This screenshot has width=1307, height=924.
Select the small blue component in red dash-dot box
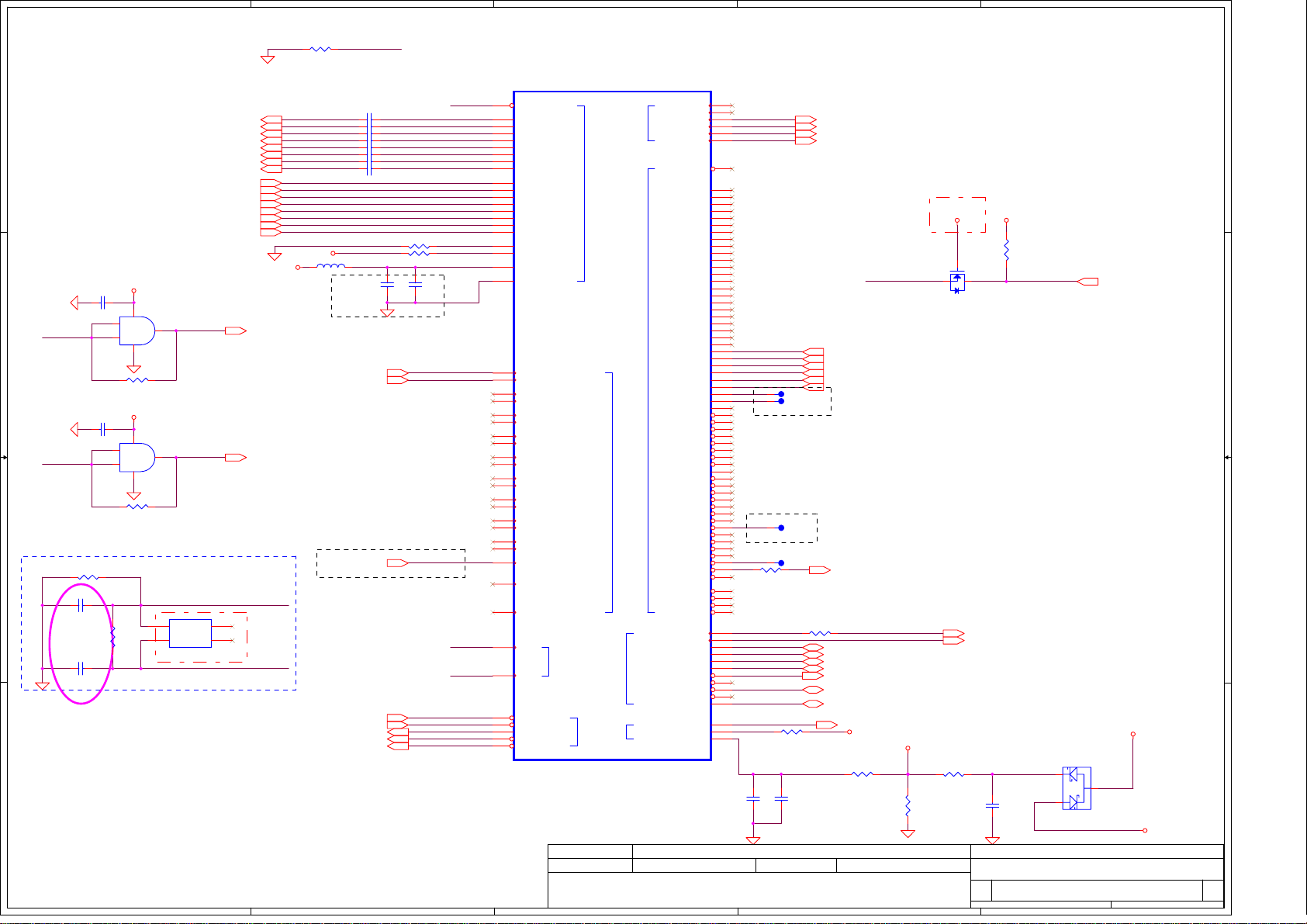(190, 634)
